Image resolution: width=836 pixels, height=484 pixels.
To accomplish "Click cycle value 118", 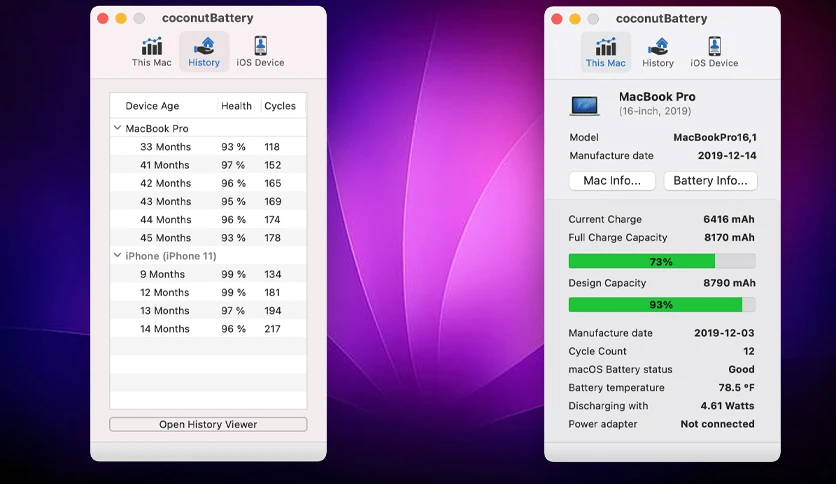I will pos(272,147).
